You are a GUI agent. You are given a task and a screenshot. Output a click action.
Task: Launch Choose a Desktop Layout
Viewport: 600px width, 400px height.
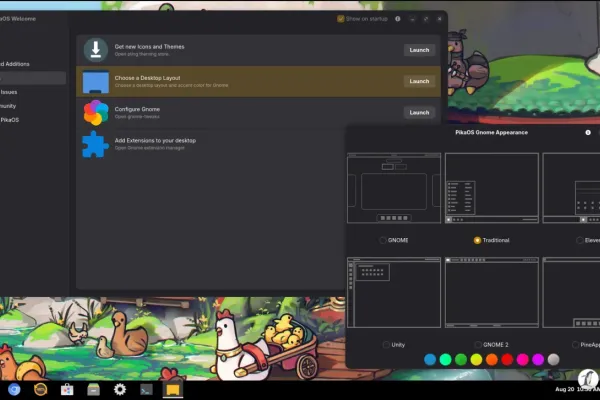(419, 81)
